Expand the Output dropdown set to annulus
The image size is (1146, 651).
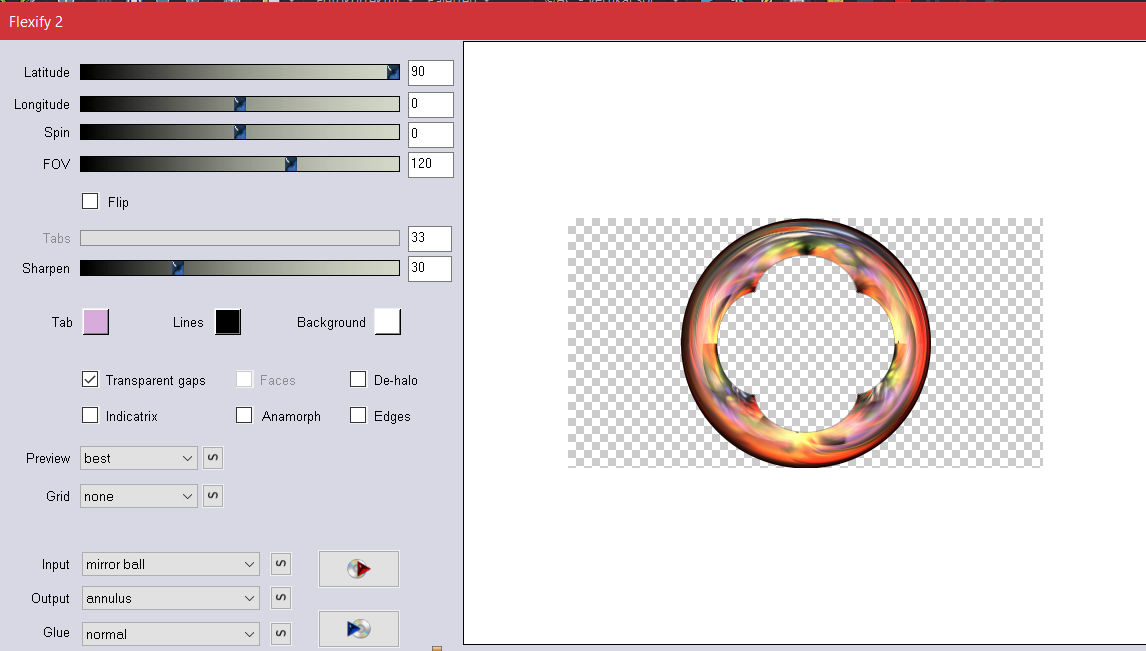[x=171, y=598]
